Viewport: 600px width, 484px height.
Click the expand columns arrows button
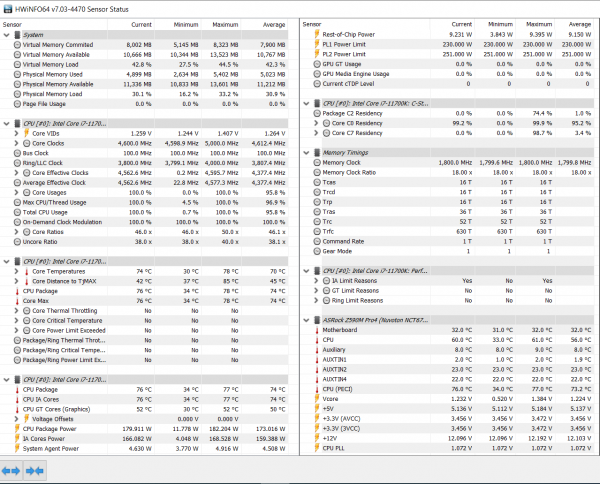point(11,471)
